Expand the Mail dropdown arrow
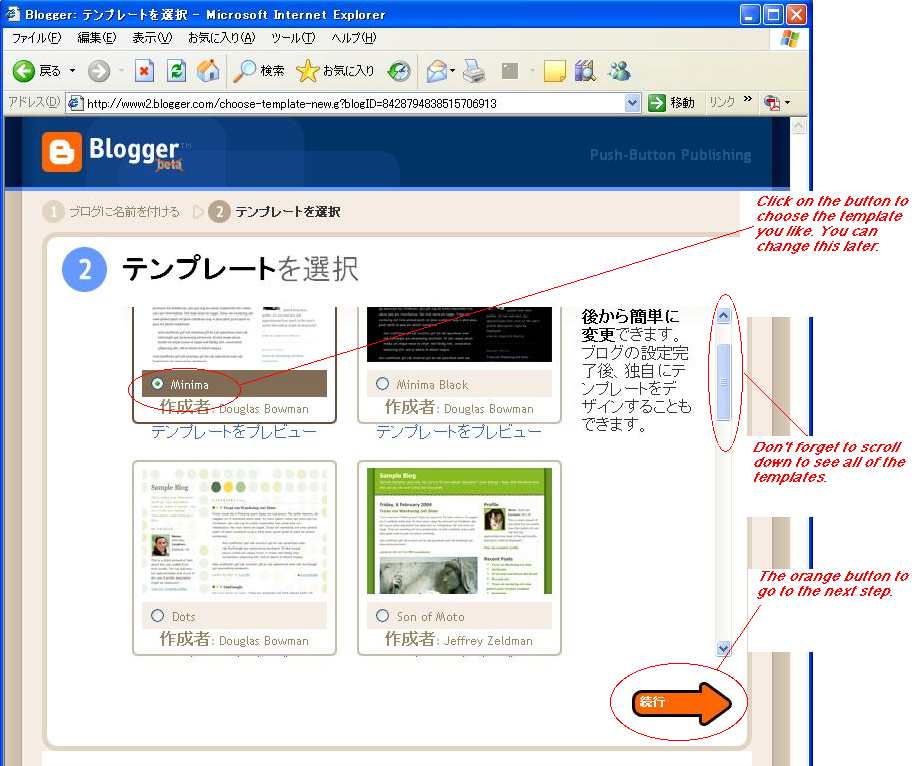 coord(453,71)
